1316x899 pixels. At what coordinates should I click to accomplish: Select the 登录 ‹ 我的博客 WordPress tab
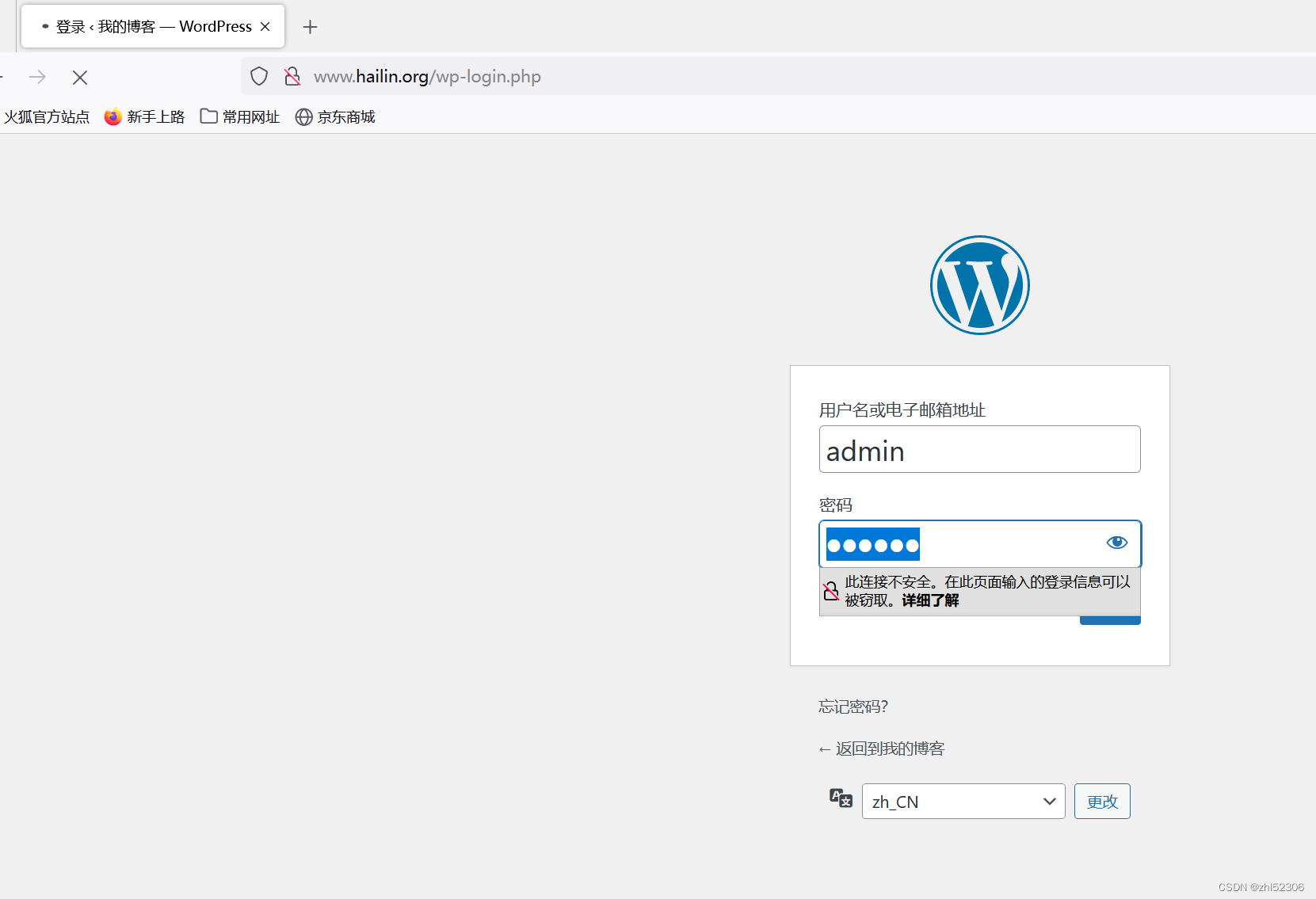(153, 27)
